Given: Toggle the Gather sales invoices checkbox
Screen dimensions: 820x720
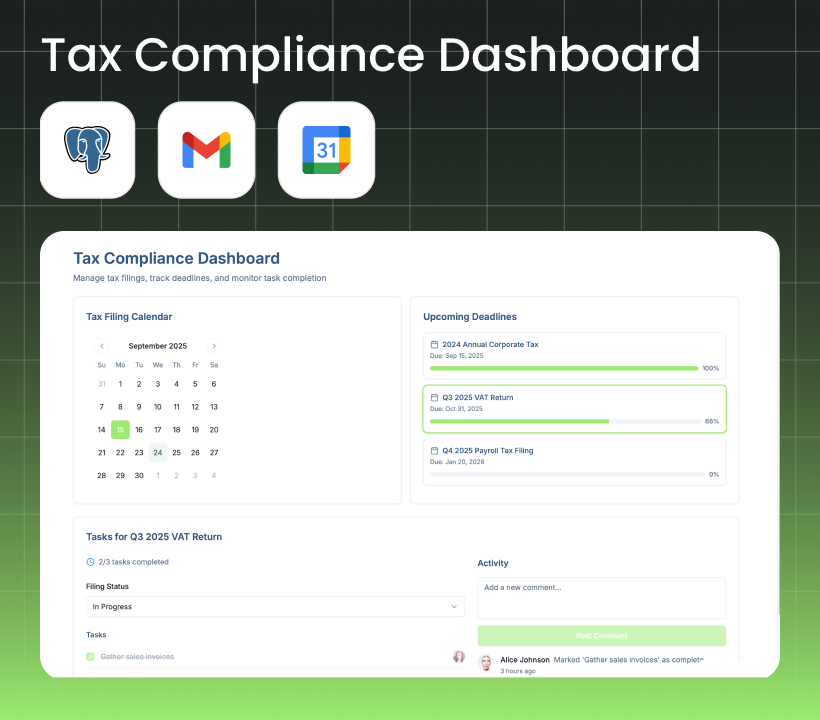Looking at the screenshot, I should [90, 657].
